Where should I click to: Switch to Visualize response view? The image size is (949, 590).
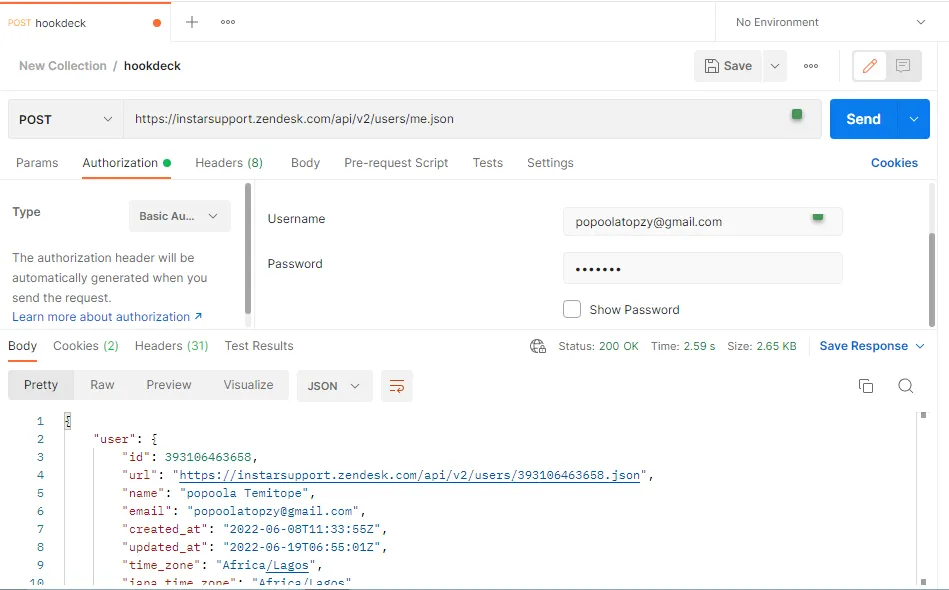click(x=248, y=385)
